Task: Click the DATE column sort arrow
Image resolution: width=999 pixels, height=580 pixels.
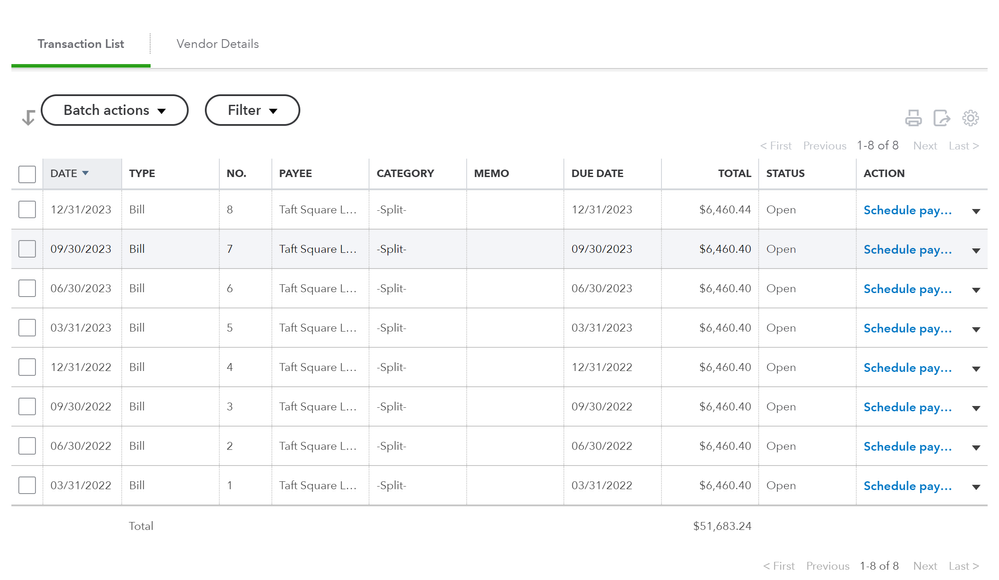Action: click(x=86, y=173)
